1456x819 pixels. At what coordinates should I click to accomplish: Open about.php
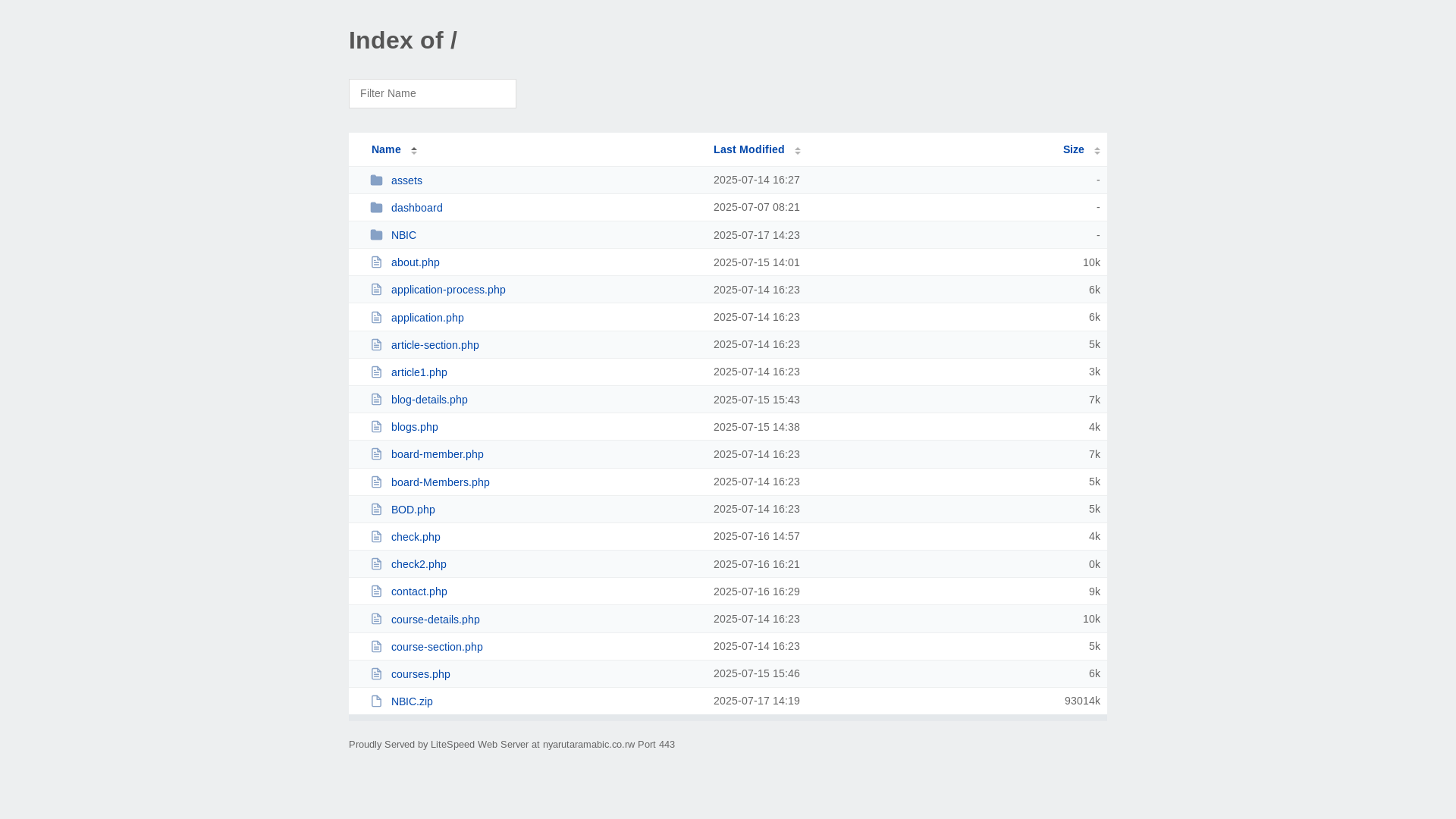[416, 262]
